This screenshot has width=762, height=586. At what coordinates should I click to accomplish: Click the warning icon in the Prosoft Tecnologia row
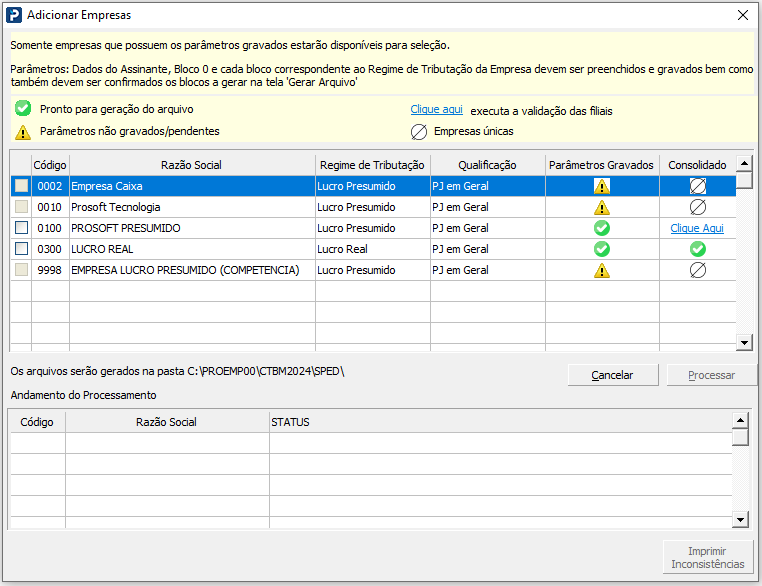coord(602,207)
